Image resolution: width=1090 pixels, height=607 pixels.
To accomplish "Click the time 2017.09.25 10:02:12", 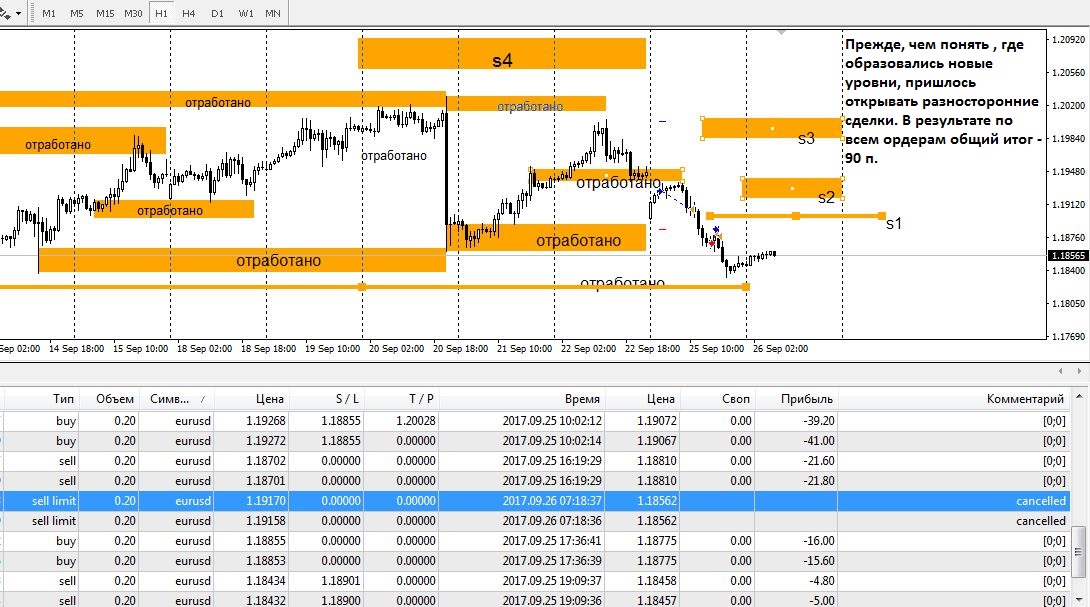I will [552, 421].
